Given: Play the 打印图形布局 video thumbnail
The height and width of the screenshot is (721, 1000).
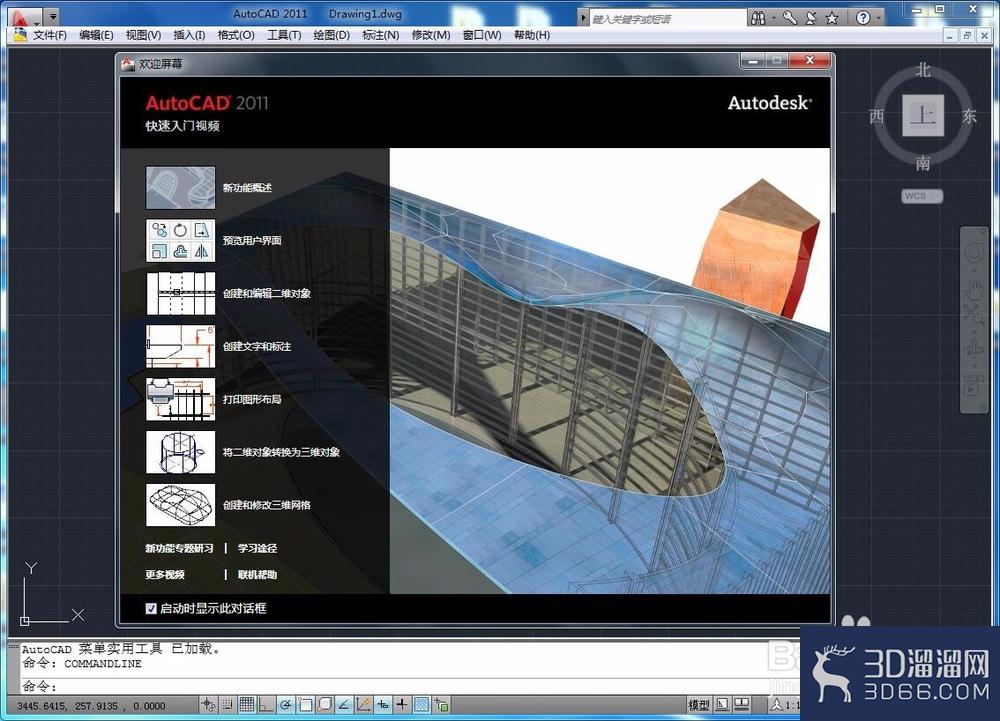Looking at the screenshot, I should pyautogui.click(x=180, y=399).
